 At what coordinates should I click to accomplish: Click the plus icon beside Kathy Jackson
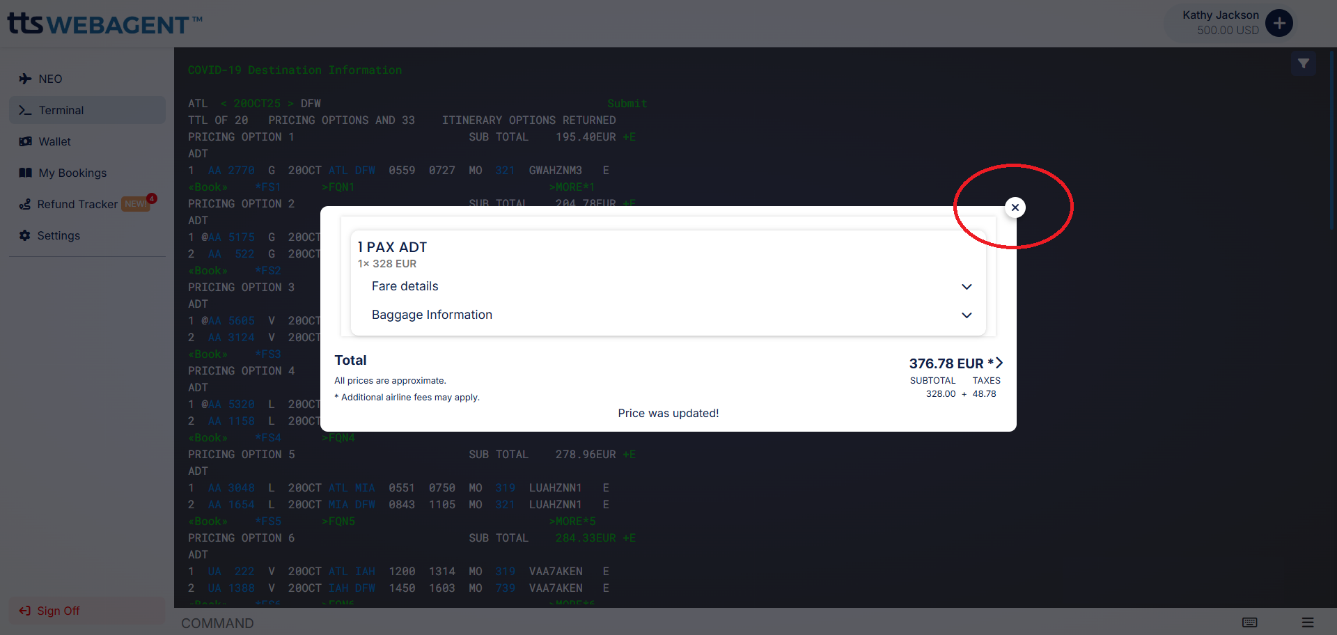tap(1279, 23)
